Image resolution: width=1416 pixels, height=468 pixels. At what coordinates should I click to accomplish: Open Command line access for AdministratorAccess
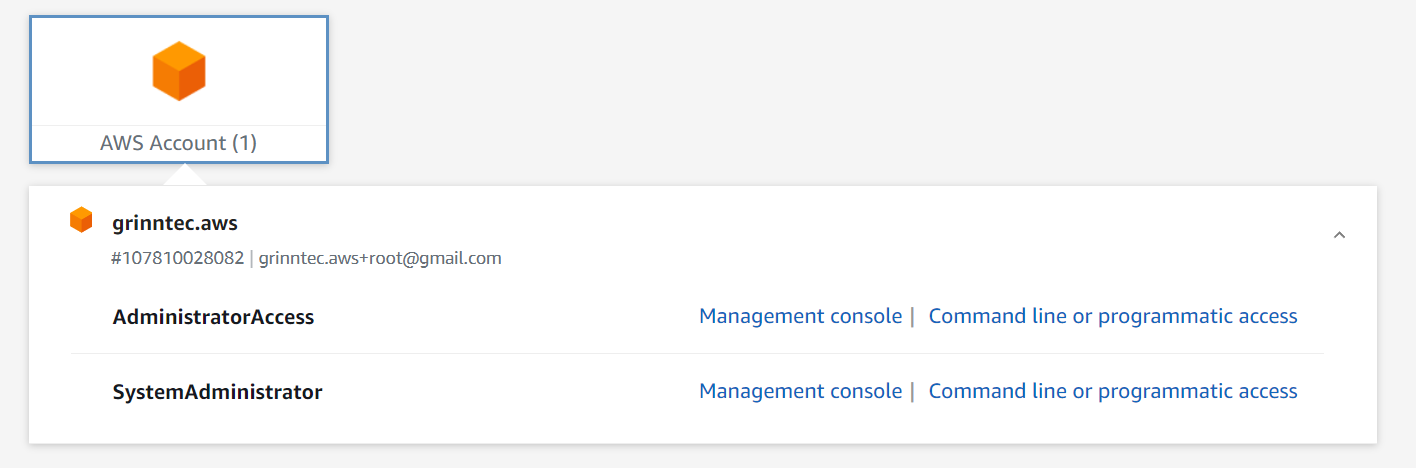(1113, 316)
